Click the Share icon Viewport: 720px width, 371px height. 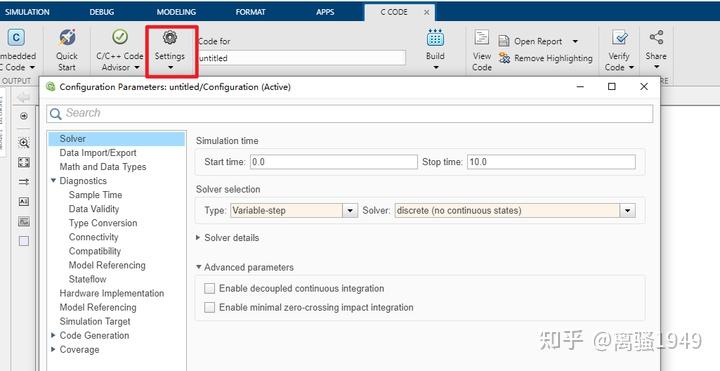tap(656, 38)
